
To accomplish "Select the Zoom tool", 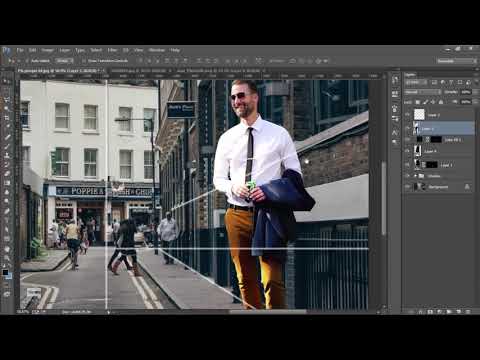I will pos(6,258).
